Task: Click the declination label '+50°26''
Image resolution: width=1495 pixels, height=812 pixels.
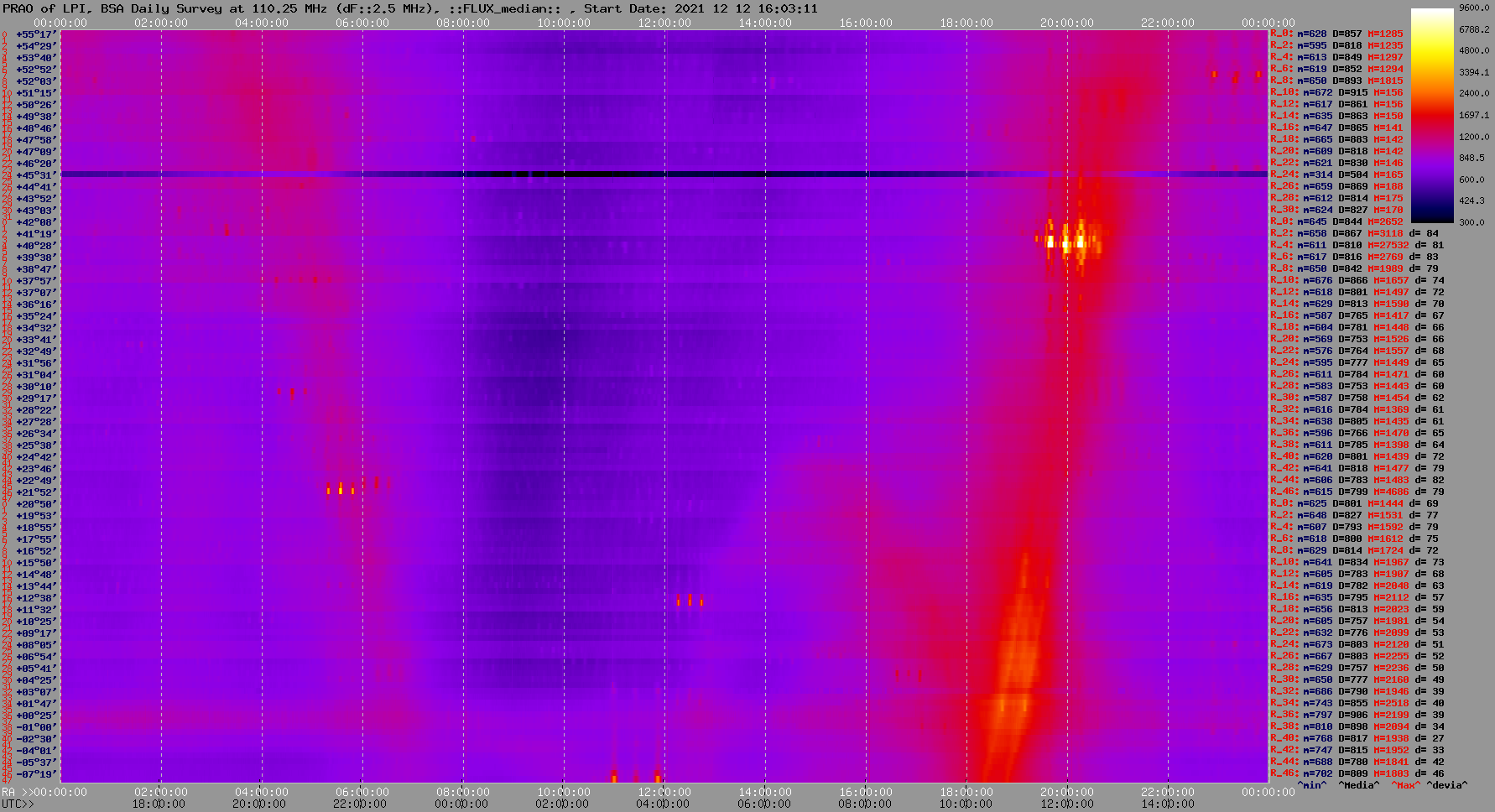Action: [x=36, y=105]
